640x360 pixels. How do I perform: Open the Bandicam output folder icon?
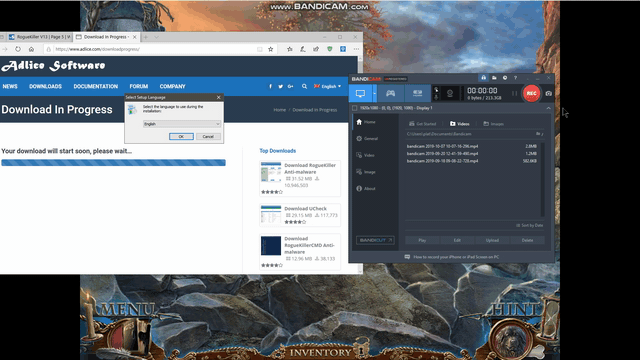pos(494,78)
